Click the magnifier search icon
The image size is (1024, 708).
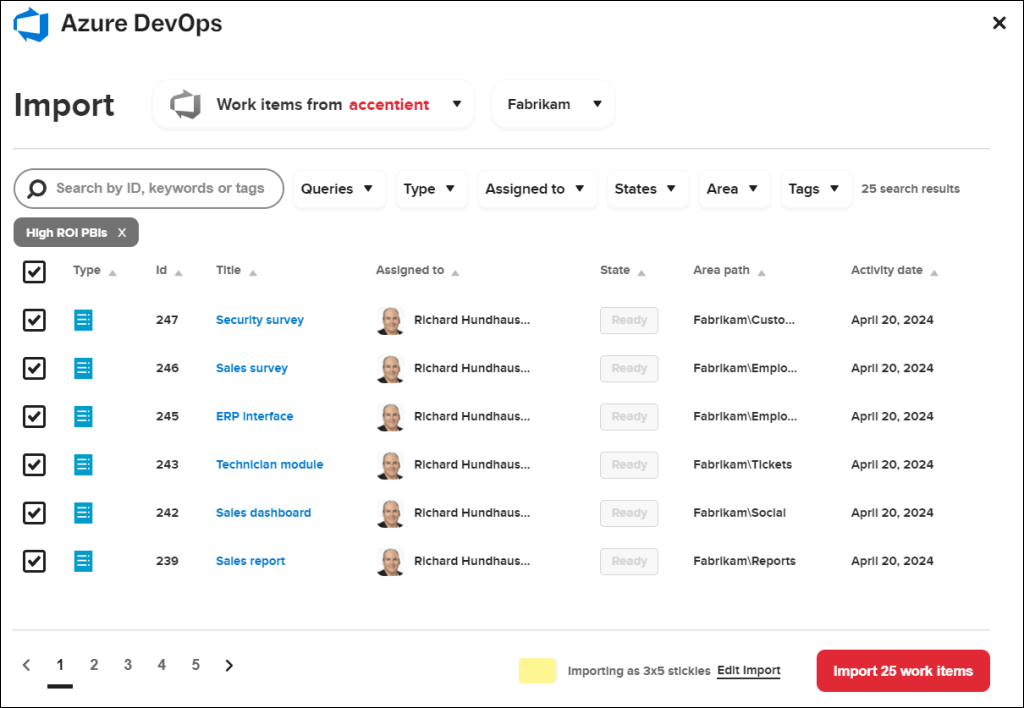click(37, 189)
